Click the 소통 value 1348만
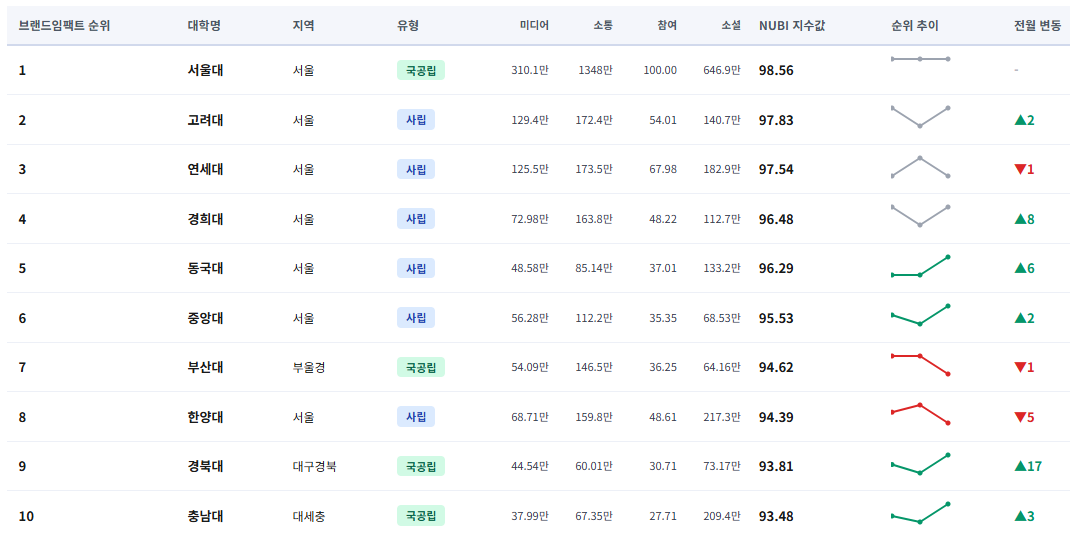Image resolution: width=1070 pixels, height=537 pixels. click(x=595, y=70)
